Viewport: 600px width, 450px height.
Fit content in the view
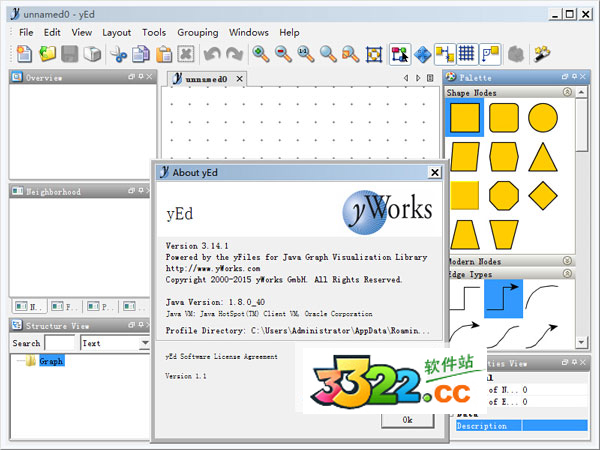click(x=374, y=54)
